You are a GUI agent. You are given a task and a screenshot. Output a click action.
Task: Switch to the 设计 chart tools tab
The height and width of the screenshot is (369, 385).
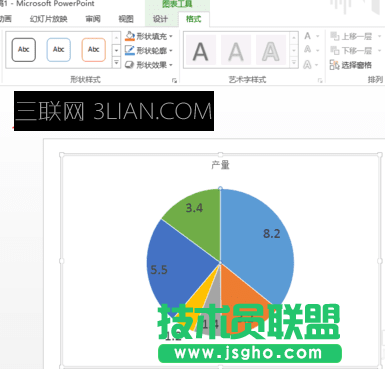[x=160, y=19]
